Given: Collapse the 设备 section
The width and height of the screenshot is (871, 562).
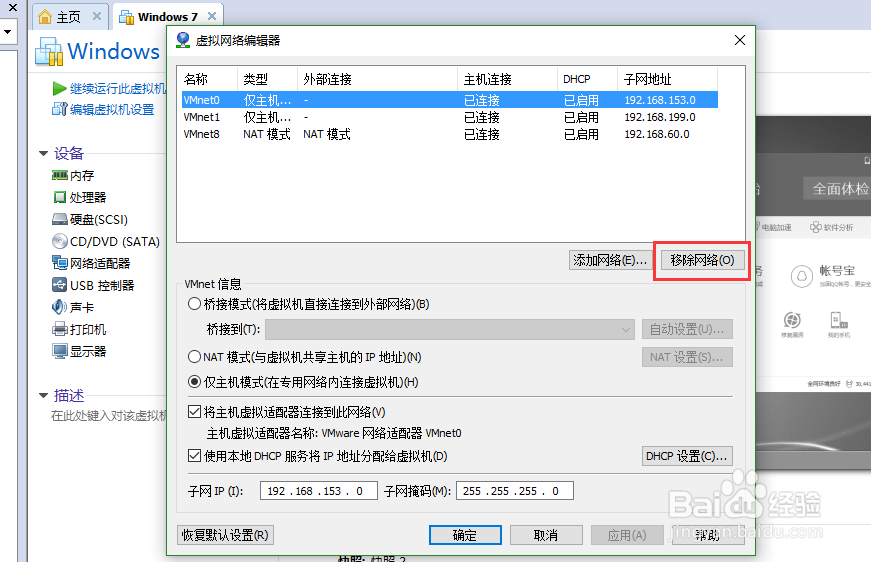Looking at the screenshot, I should [43, 153].
